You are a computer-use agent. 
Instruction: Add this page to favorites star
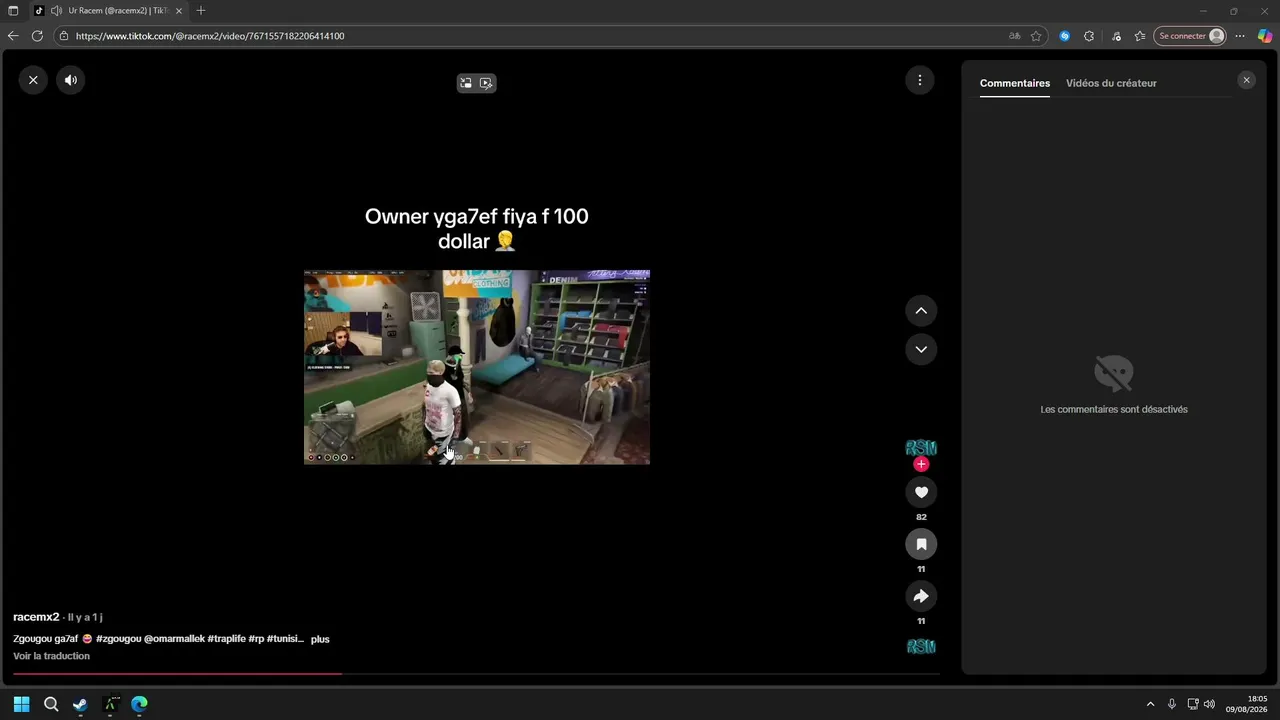(x=1037, y=36)
